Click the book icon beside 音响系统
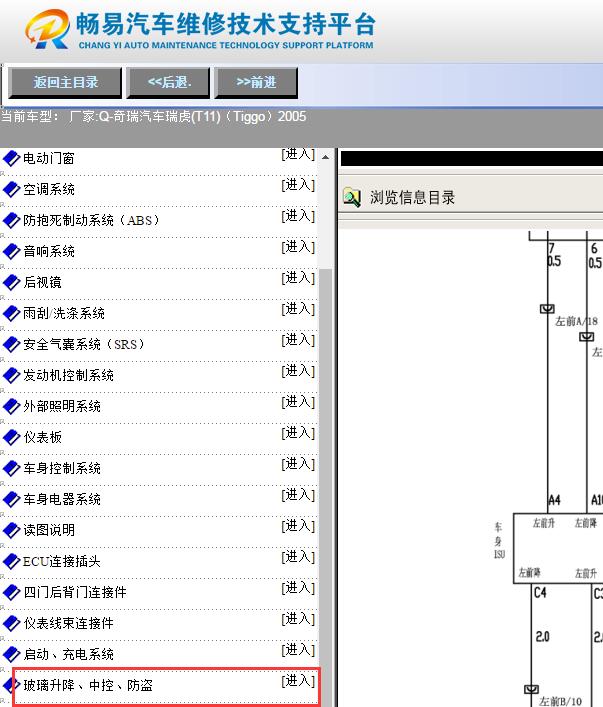This screenshot has height=707, width=603. coord(11,251)
